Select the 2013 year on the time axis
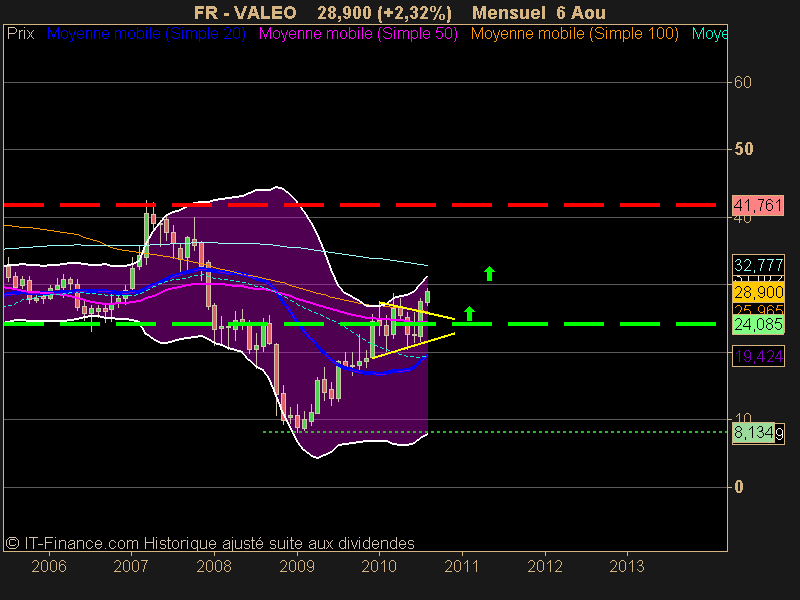The height and width of the screenshot is (600, 800). tap(627, 566)
